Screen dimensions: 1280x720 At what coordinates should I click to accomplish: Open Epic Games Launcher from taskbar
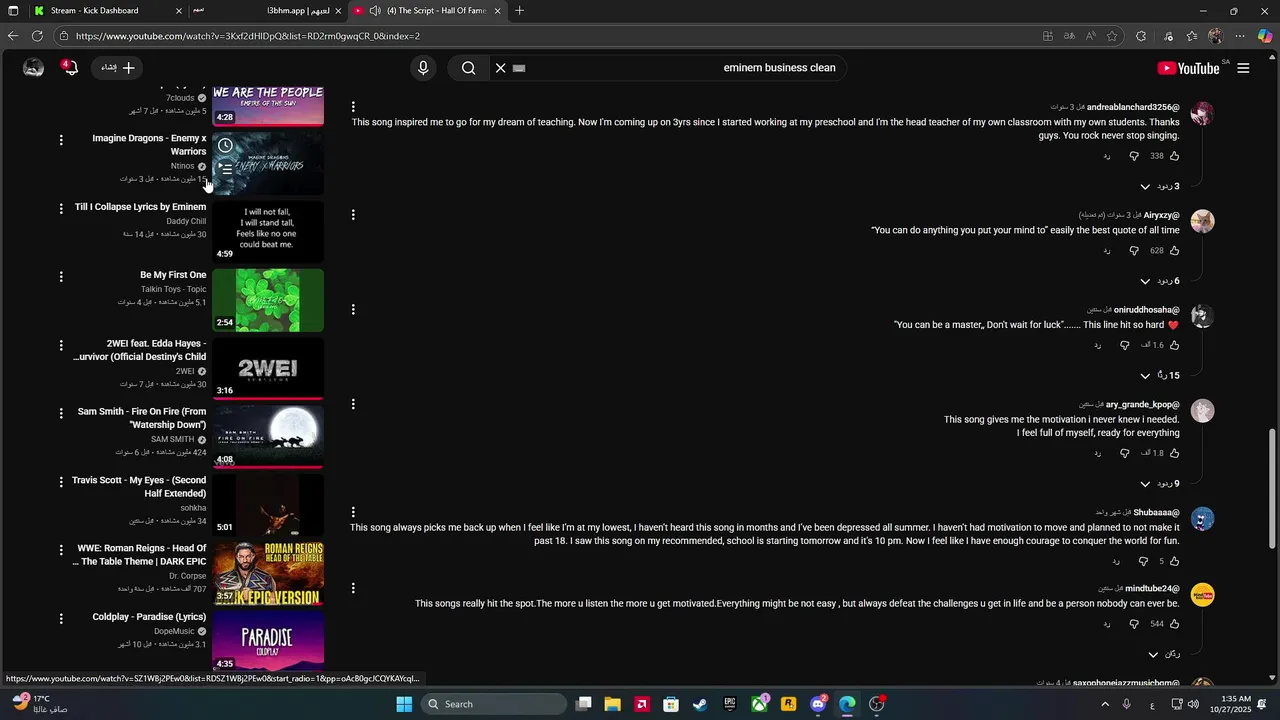click(730, 704)
